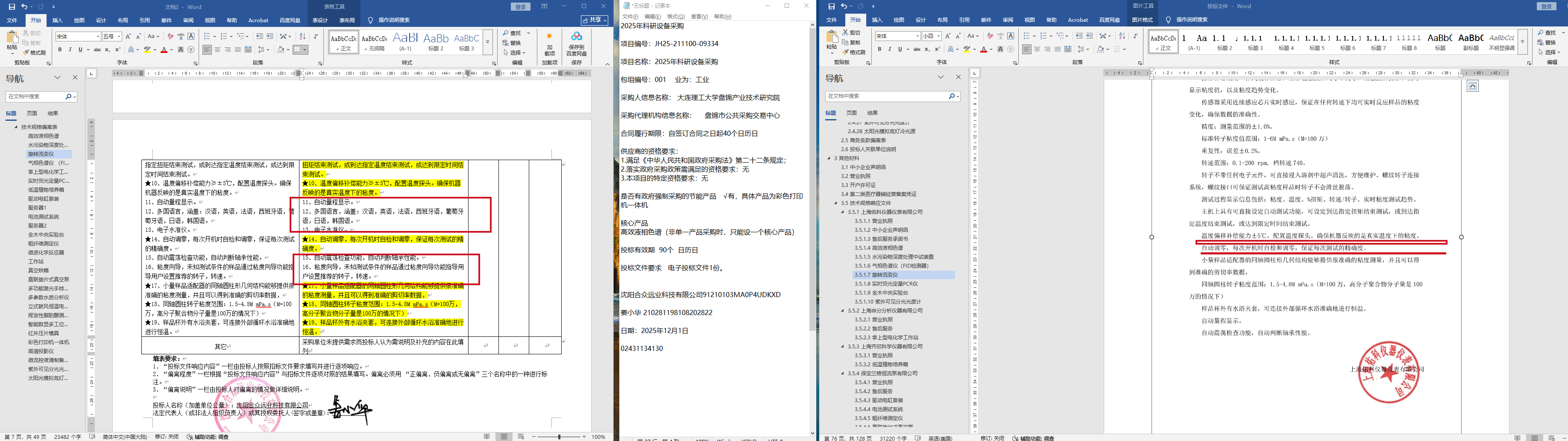The image size is (1568, 441).
Task: Apply 标题 2 style in 文档2 window
Action: 436,41
